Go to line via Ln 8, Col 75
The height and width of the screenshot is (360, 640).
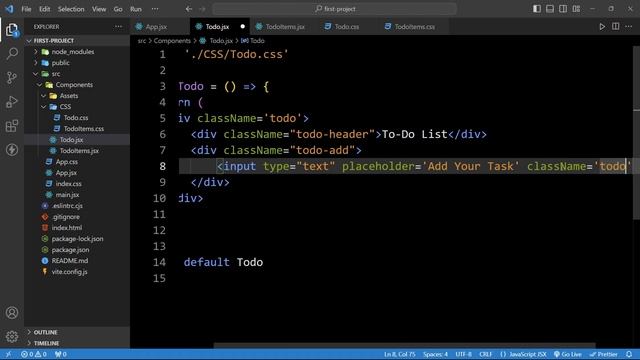tap(399, 354)
